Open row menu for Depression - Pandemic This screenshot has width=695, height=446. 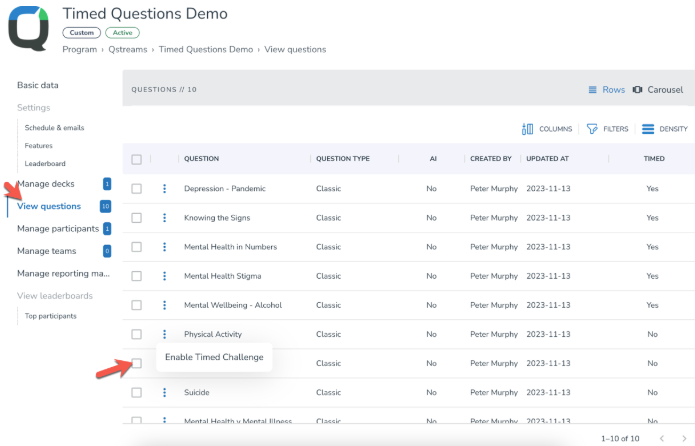164,189
